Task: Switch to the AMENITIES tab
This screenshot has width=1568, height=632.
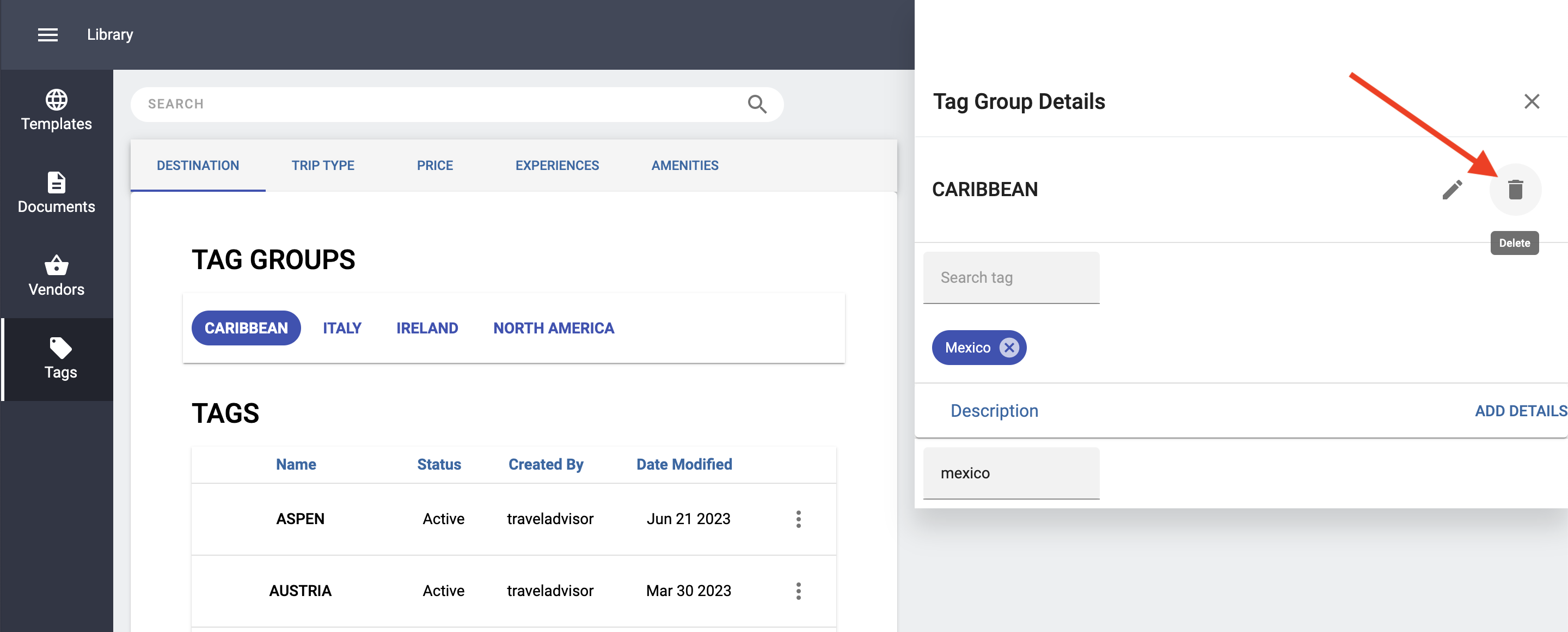Action: 685,166
